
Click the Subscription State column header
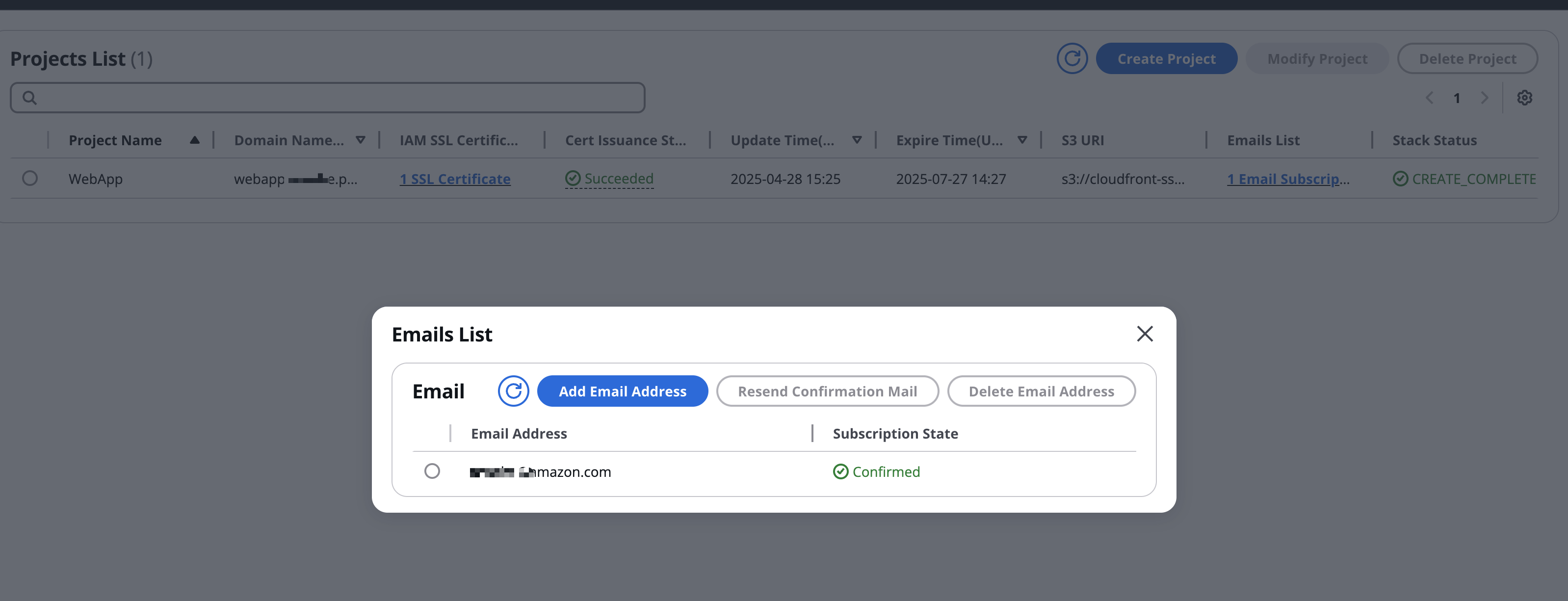[895, 434]
